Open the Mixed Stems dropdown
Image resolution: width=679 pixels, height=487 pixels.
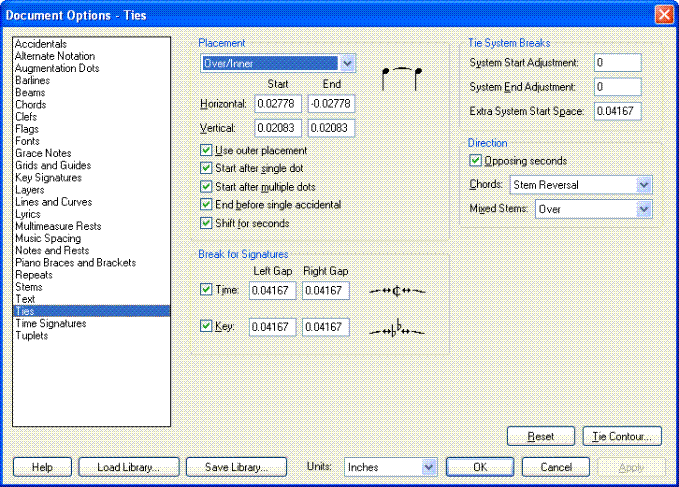pyautogui.click(x=643, y=209)
